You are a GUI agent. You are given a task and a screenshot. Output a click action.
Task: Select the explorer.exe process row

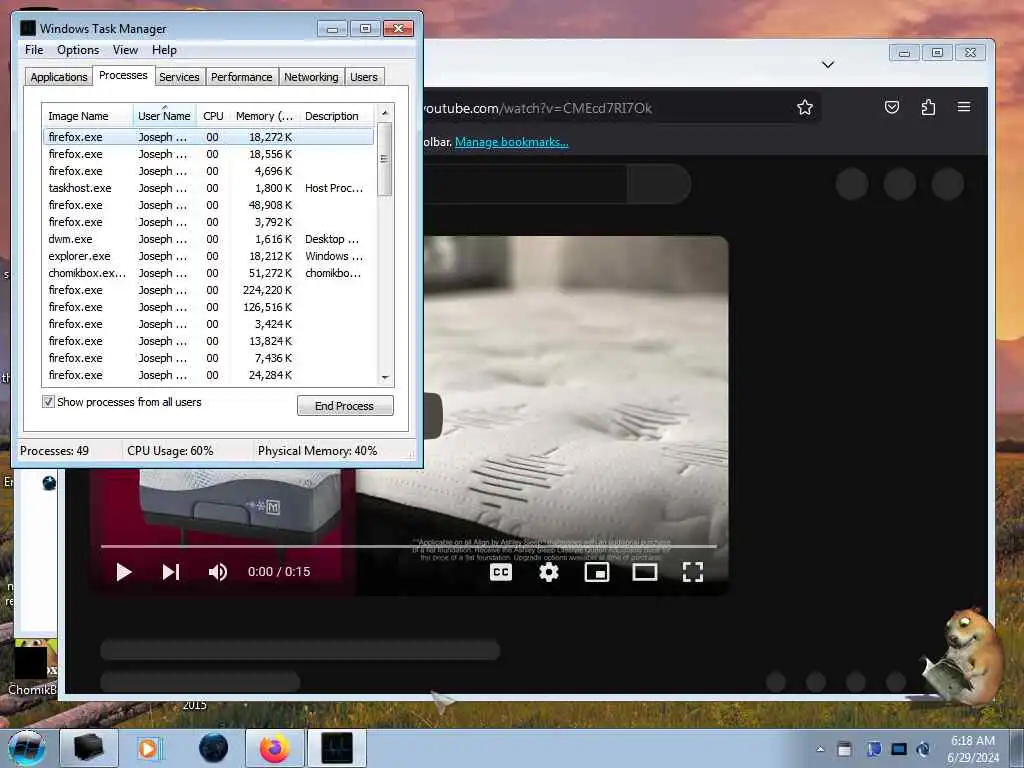click(208, 256)
